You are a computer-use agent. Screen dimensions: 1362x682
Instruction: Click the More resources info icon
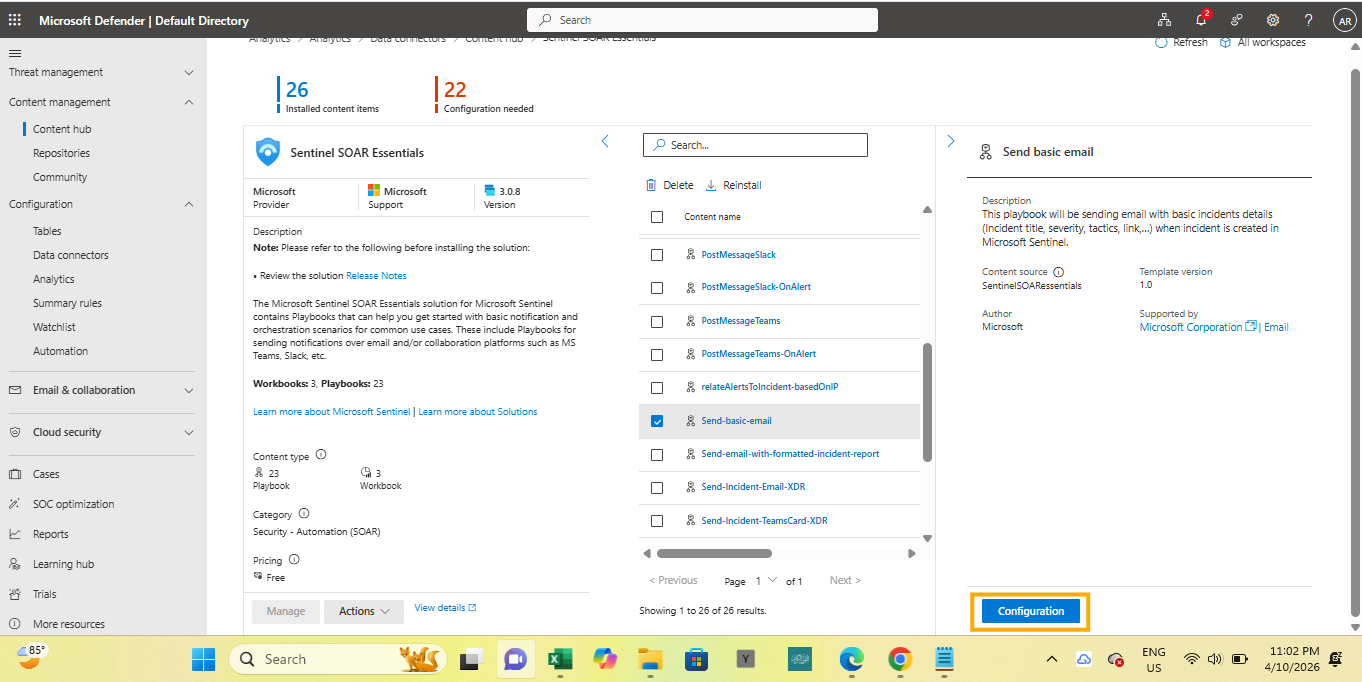pyautogui.click(x=15, y=624)
